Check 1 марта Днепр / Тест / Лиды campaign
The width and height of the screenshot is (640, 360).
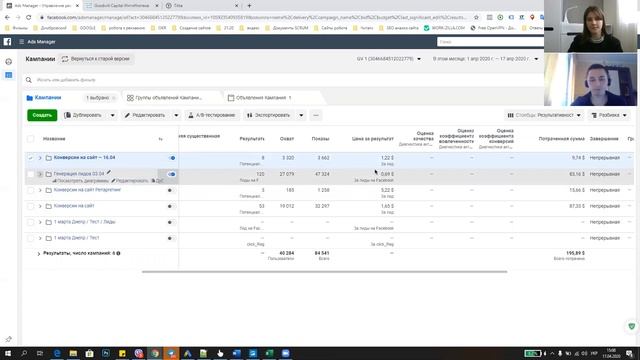[31, 222]
